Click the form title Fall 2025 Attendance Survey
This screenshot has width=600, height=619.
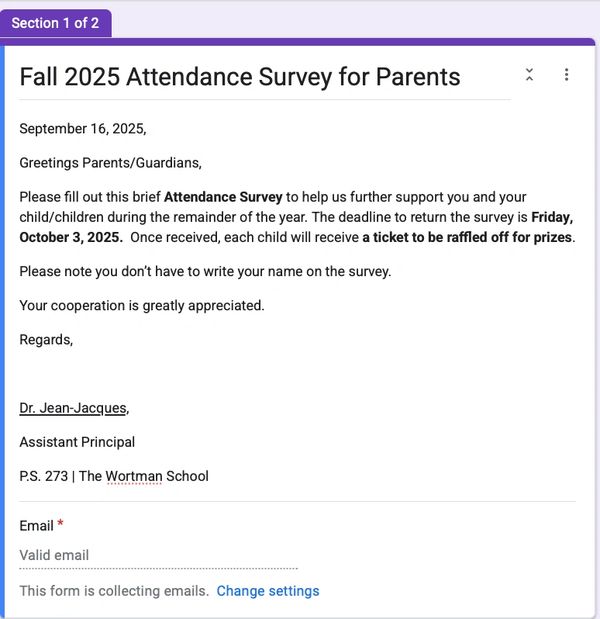pos(240,77)
